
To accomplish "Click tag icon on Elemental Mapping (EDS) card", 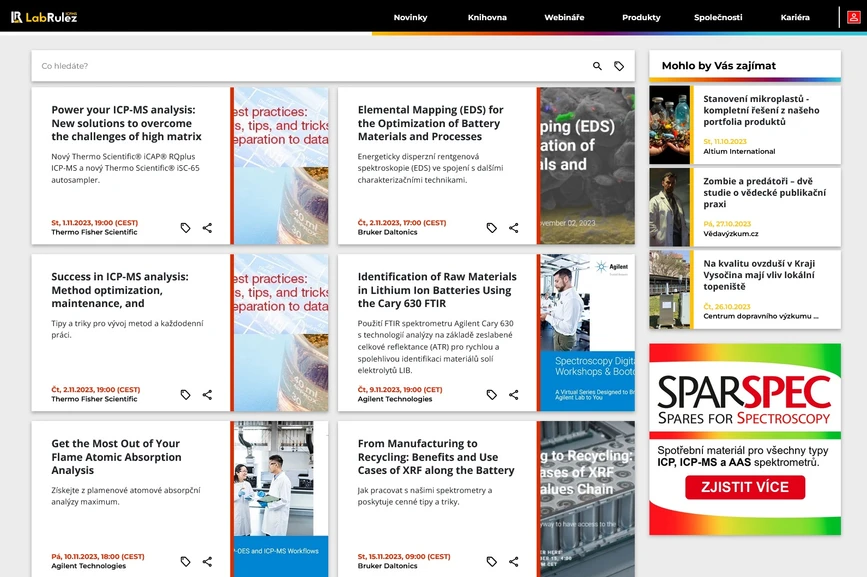I will (x=492, y=228).
